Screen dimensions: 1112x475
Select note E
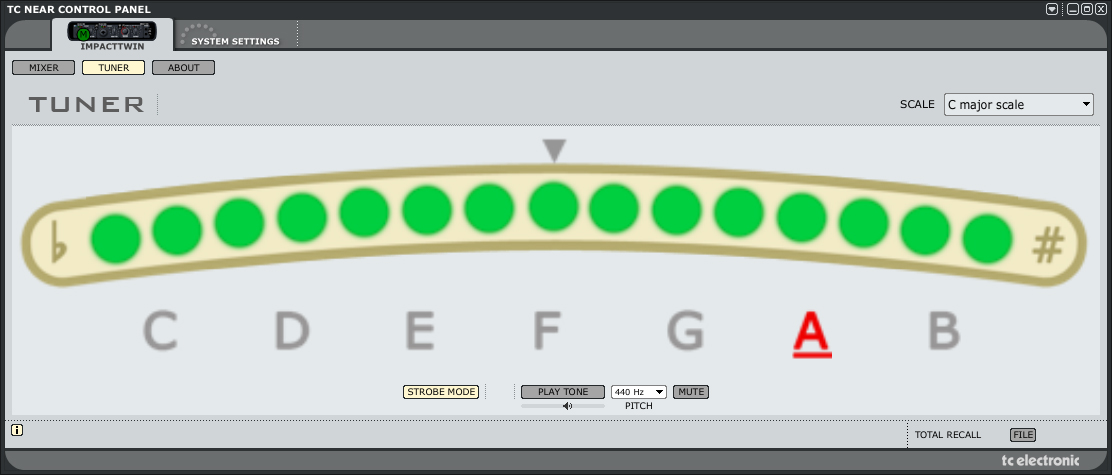420,330
